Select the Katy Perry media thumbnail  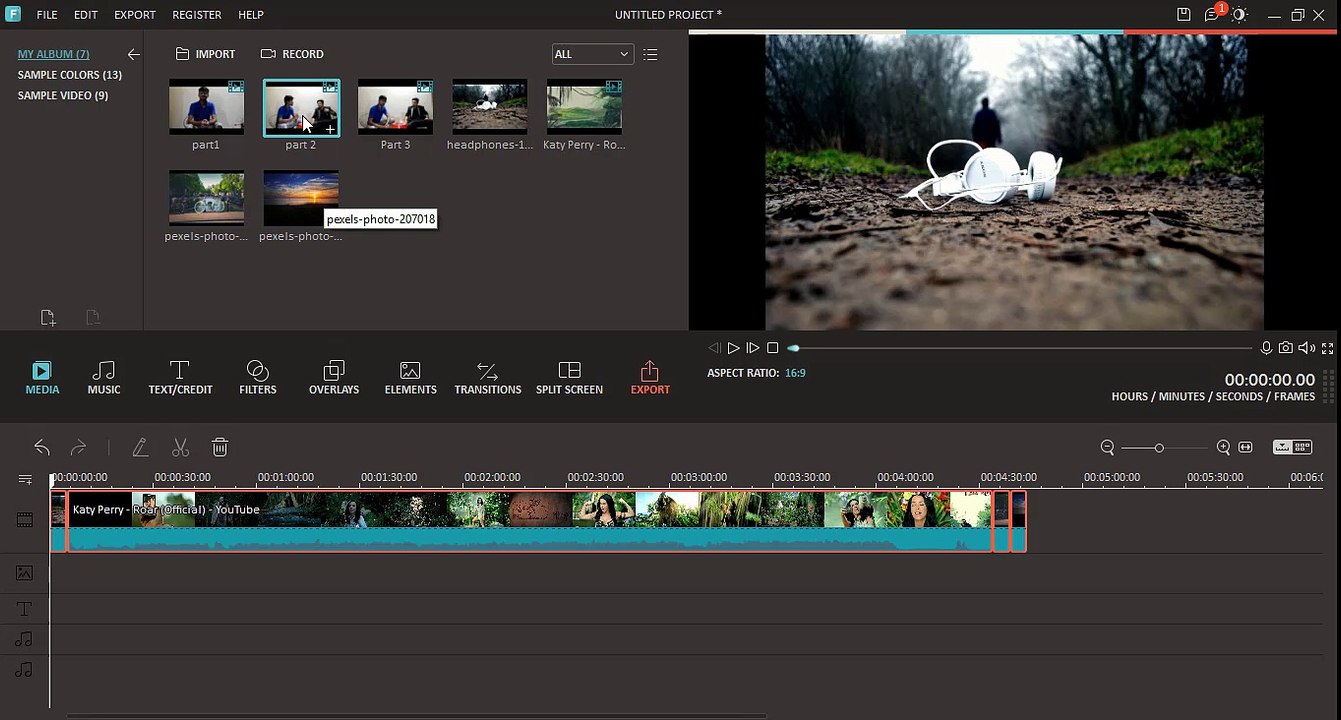pos(584,108)
